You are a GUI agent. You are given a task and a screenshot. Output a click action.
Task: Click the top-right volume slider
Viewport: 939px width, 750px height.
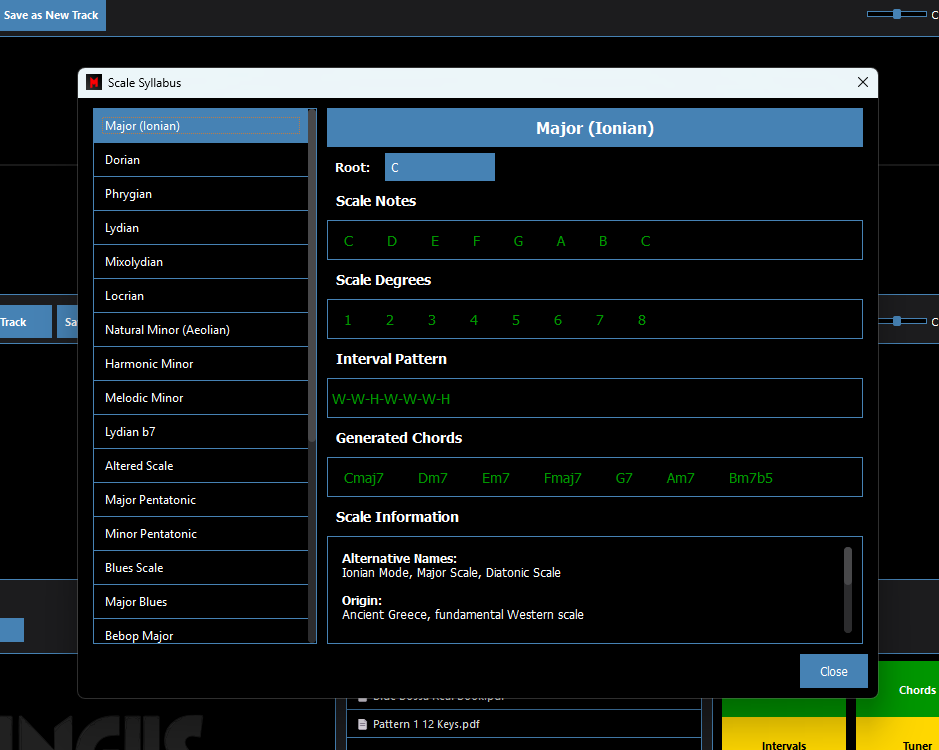pyautogui.click(x=896, y=14)
